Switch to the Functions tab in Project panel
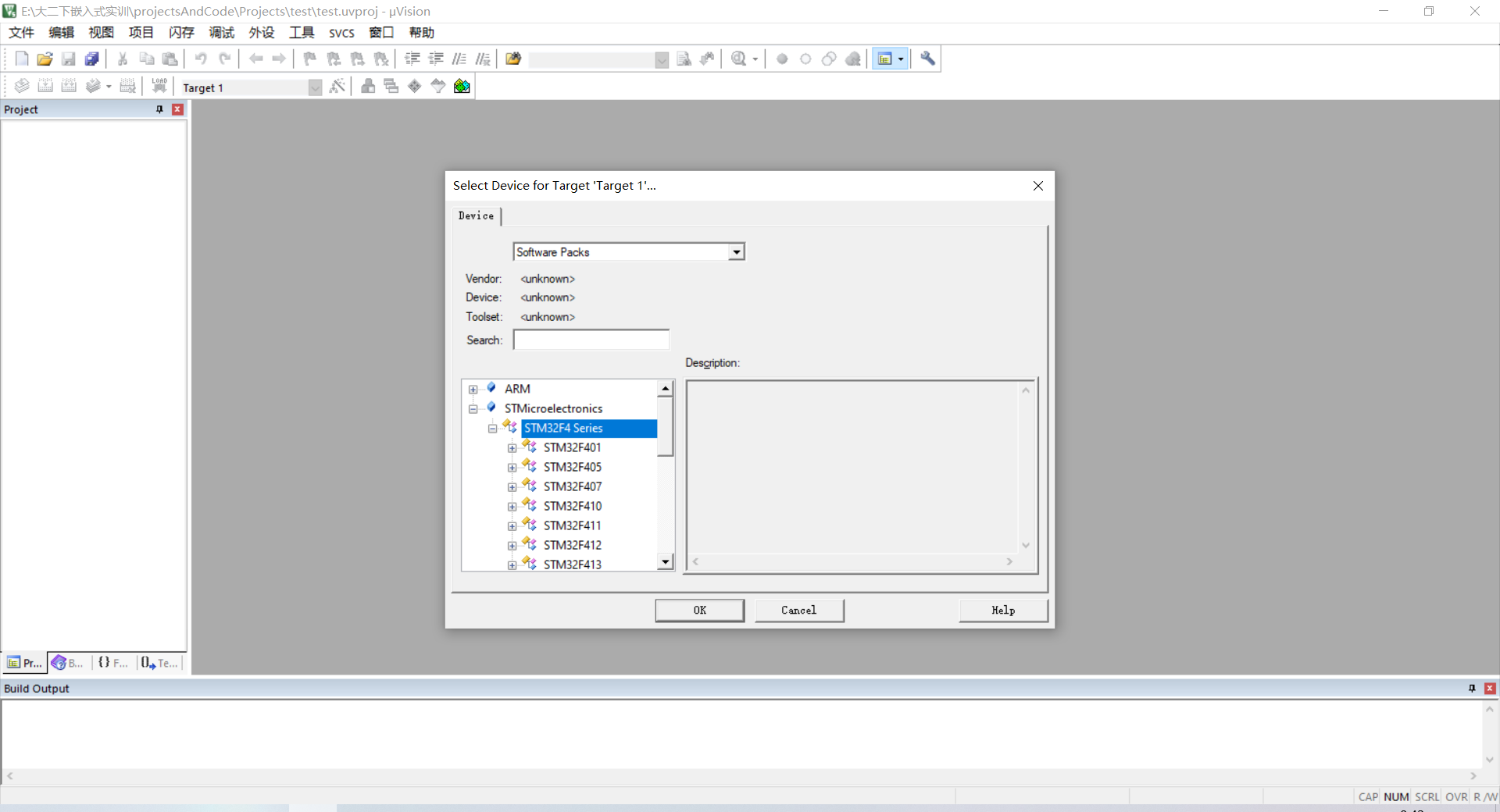The height and width of the screenshot is (812, 1500). coord(113,663)
